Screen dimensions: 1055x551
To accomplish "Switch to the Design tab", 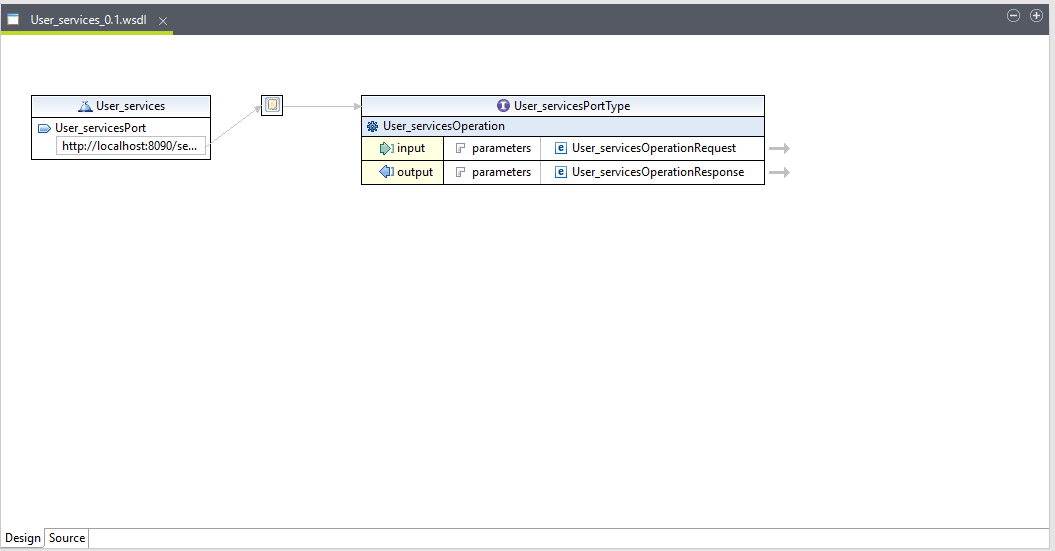I will [23, 538].
